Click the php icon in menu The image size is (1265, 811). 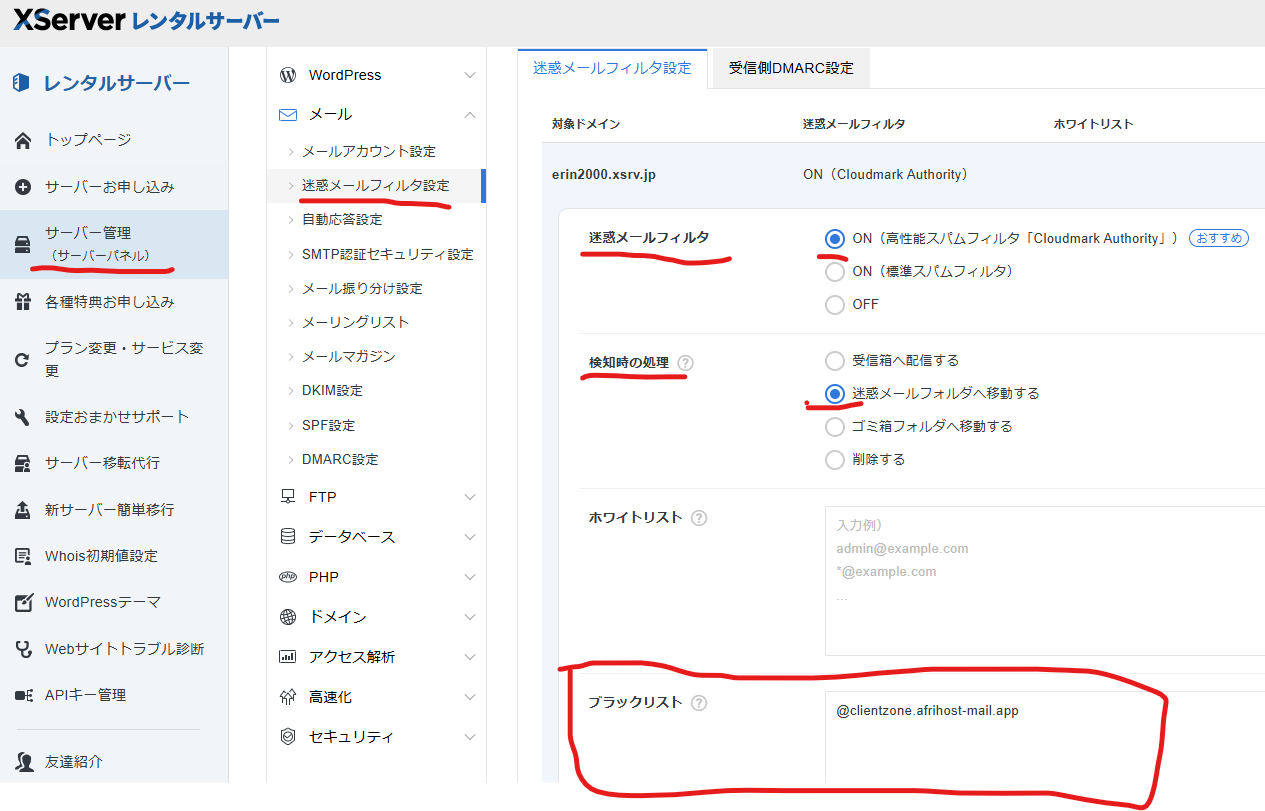[288, 577]
